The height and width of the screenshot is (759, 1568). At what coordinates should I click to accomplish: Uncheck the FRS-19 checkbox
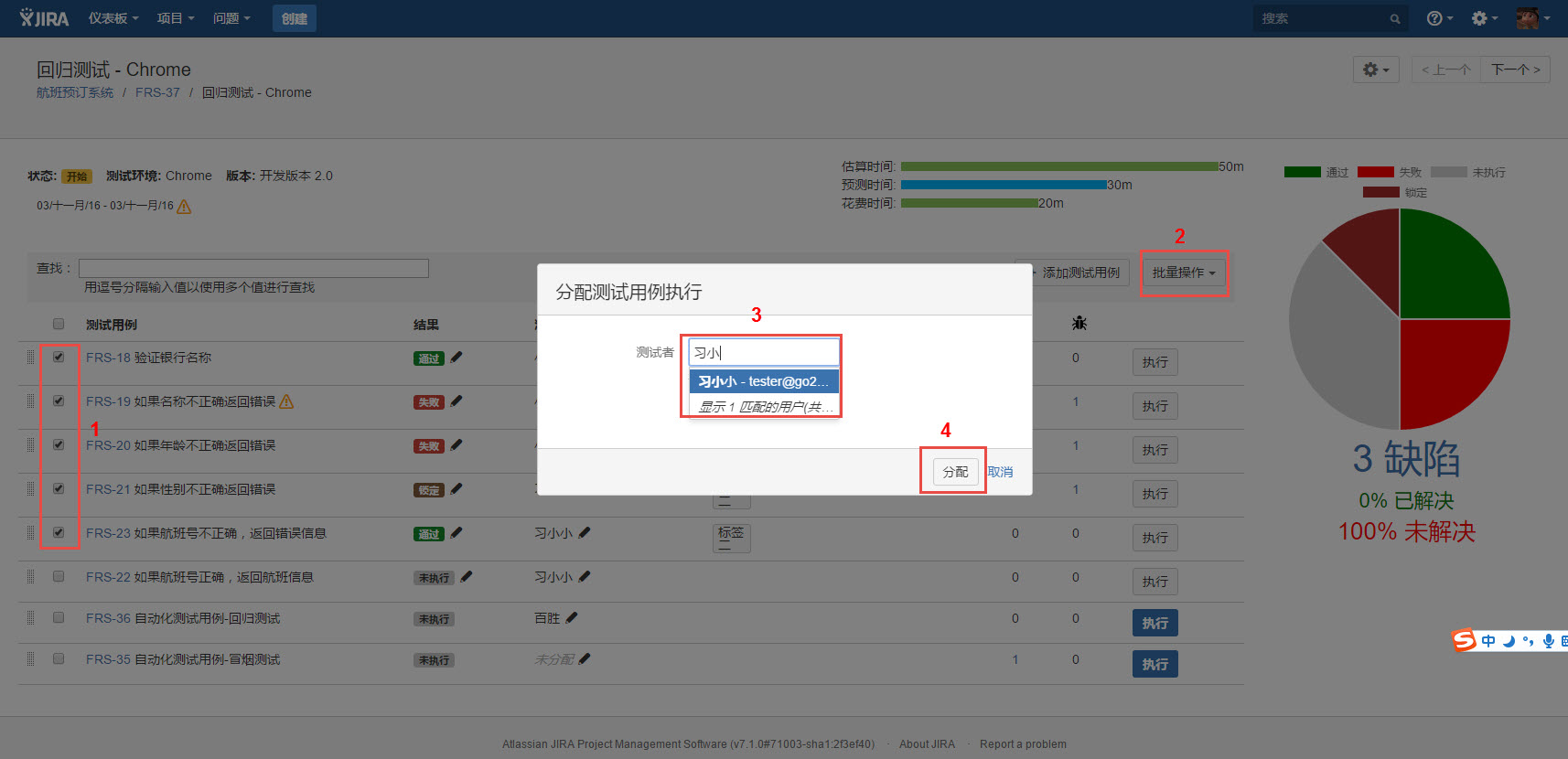(59, 401)
